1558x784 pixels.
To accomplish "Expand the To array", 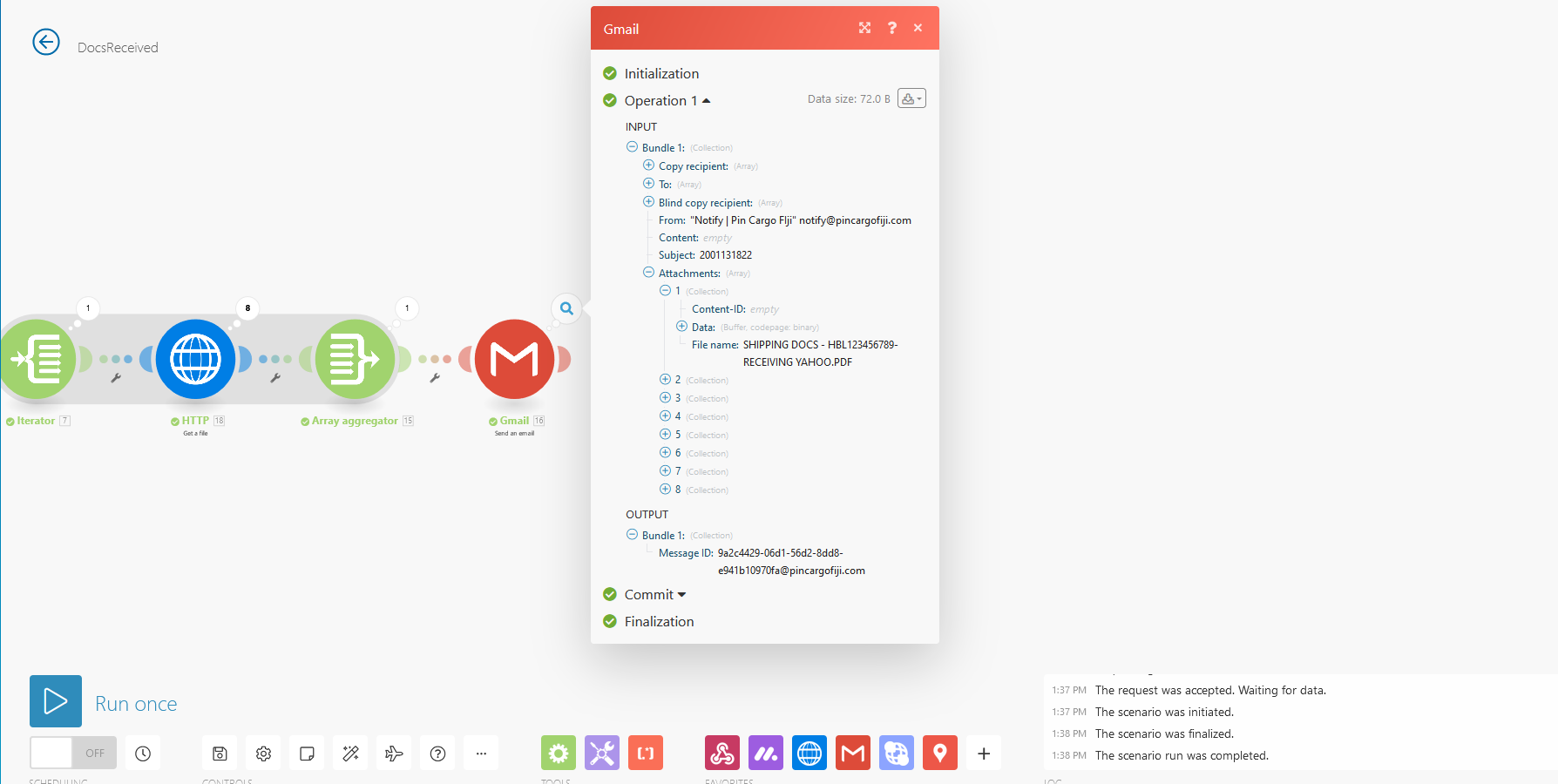I will [648, 183].
